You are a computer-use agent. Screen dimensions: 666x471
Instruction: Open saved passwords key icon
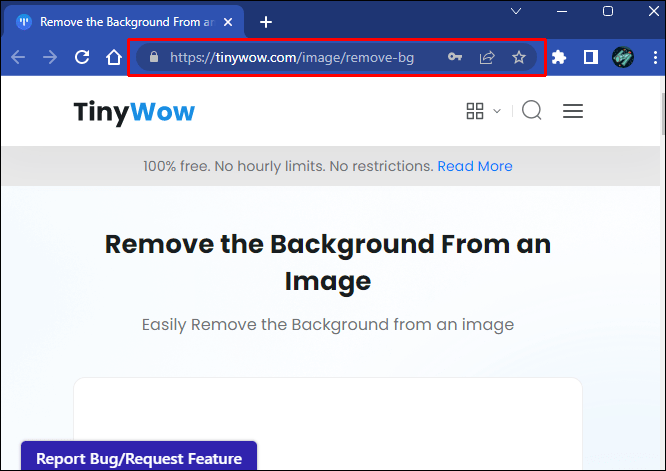454,56
